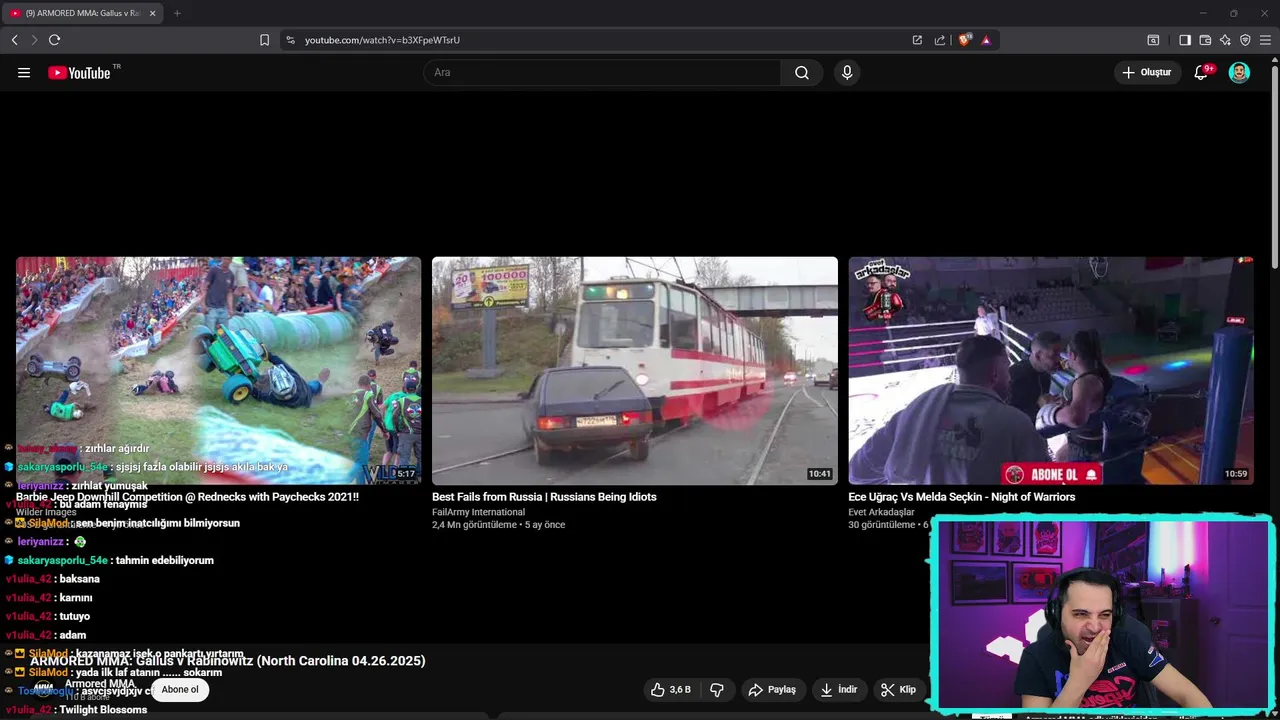Click chat message 'zırhlar ağırdır'

(117, 449)
